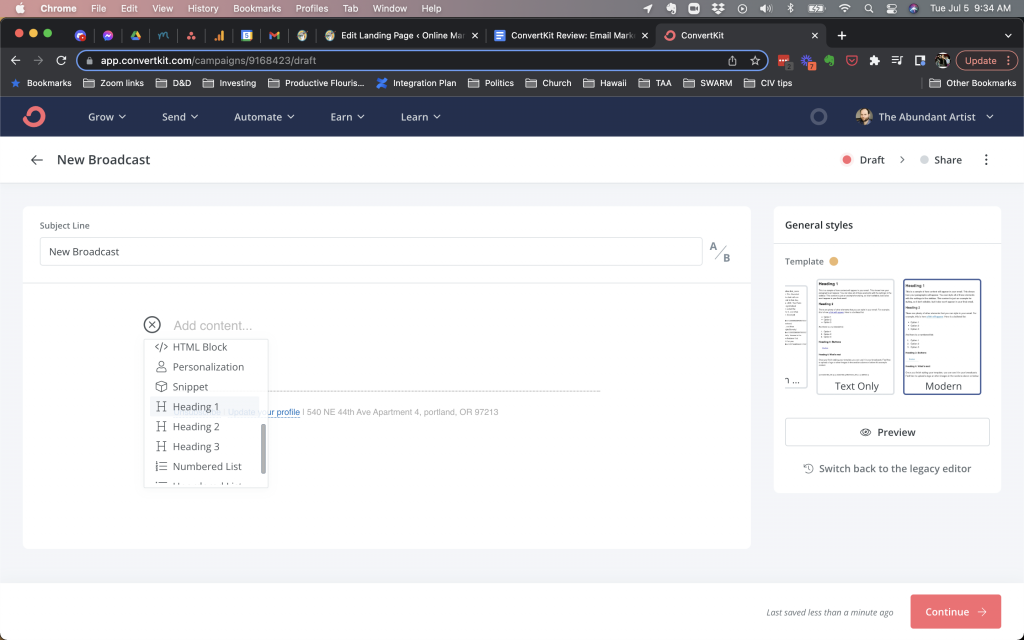Click the volume icon in menu bar
The height and width of the screenshot is (640, 1024).
765,8
